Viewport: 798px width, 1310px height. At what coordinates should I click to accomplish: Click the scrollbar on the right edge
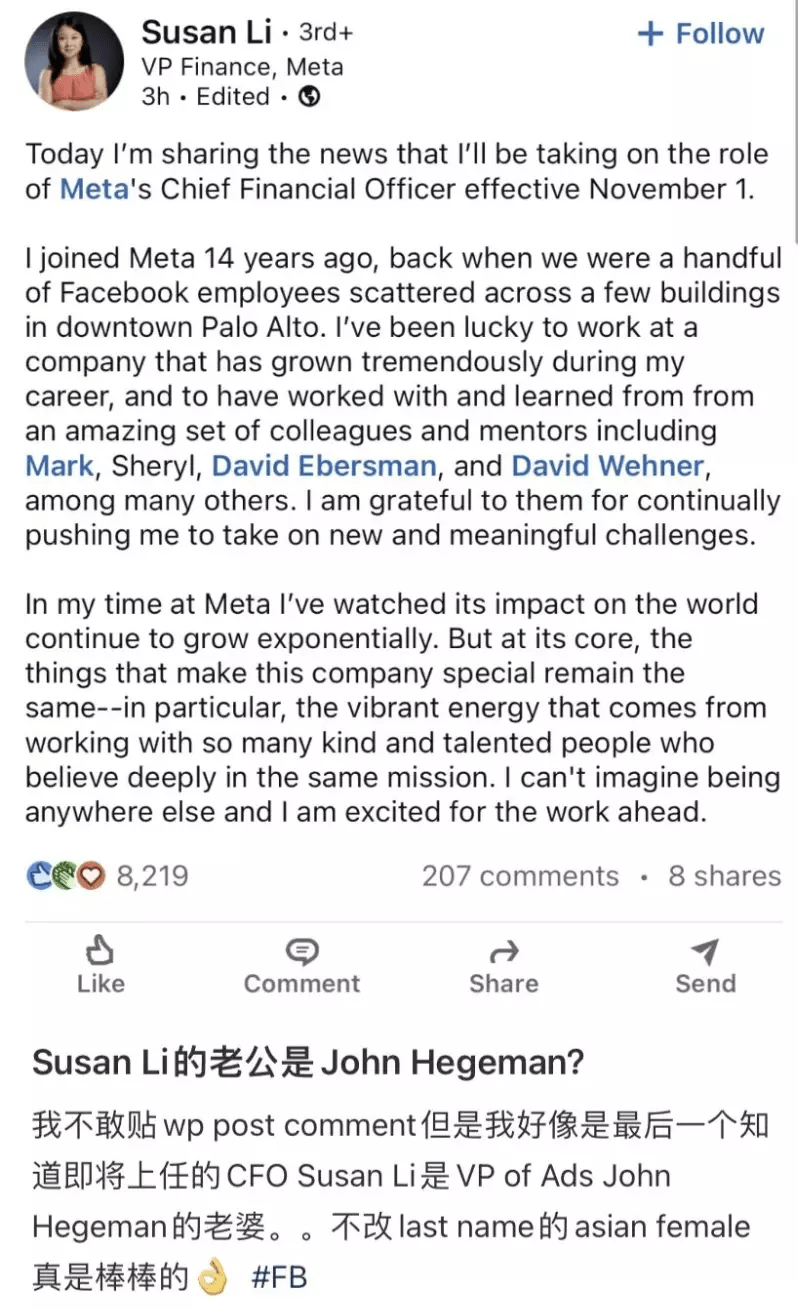793,120
